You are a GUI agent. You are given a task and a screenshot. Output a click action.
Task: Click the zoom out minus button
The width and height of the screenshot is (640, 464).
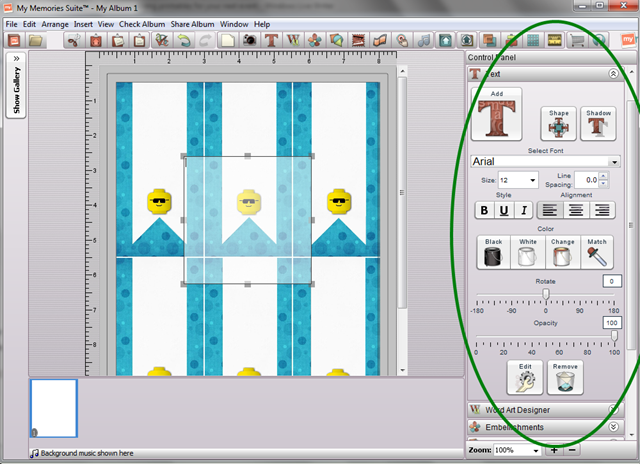572,450
